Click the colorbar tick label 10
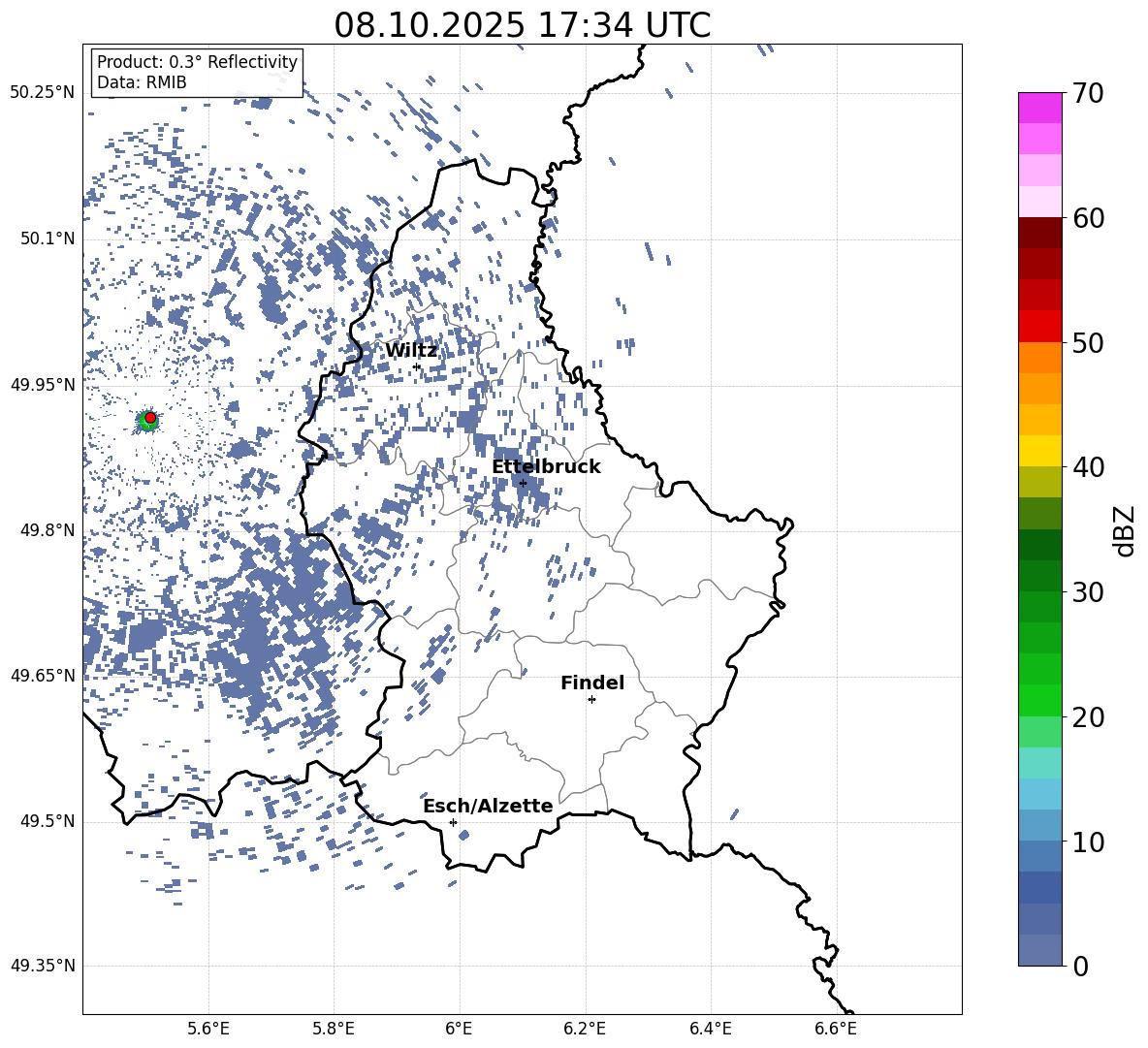 pos(1089,842)
